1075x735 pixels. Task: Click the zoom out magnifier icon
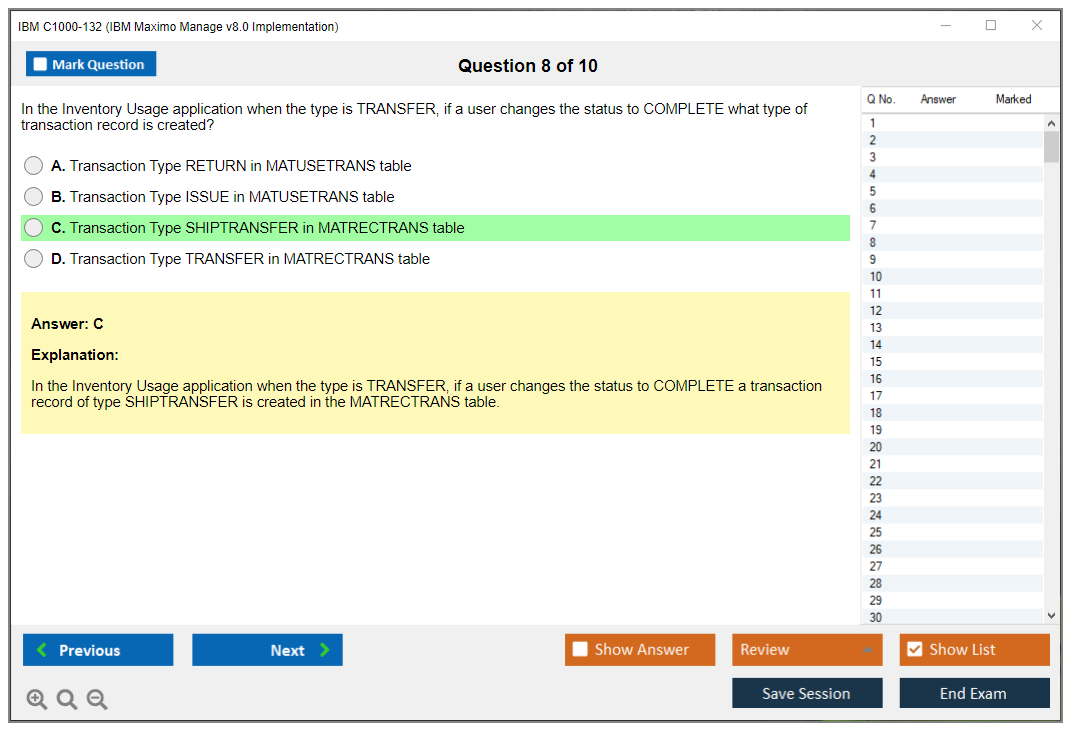click(x=97, y=700)
